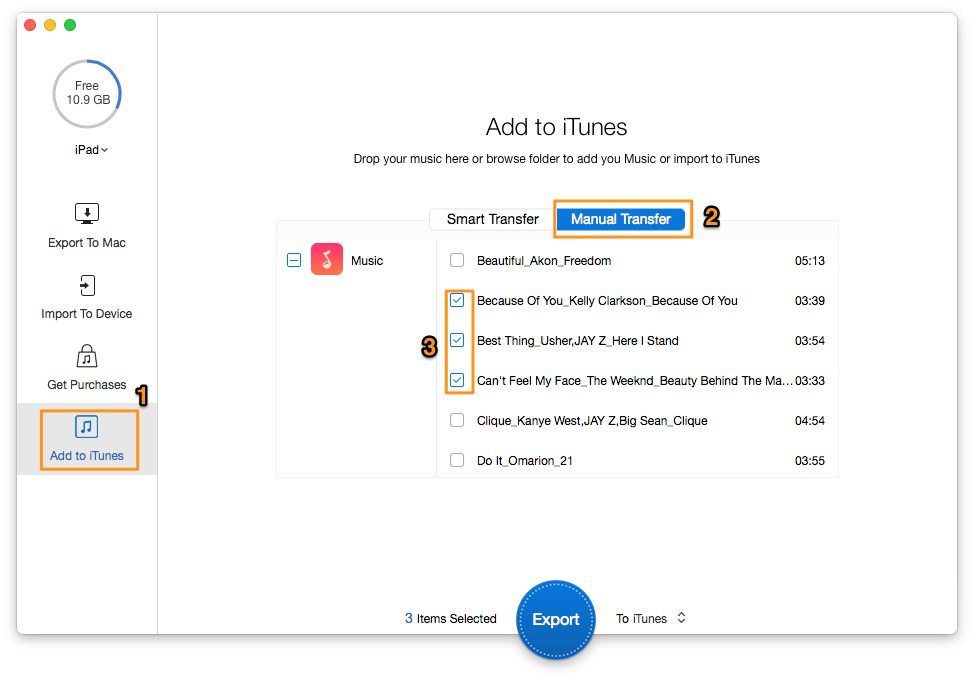Image resolution: width=974 pixels, height=681 pixels.
Task: Select Can't Feel My Face song title
Action: point(634,380)
